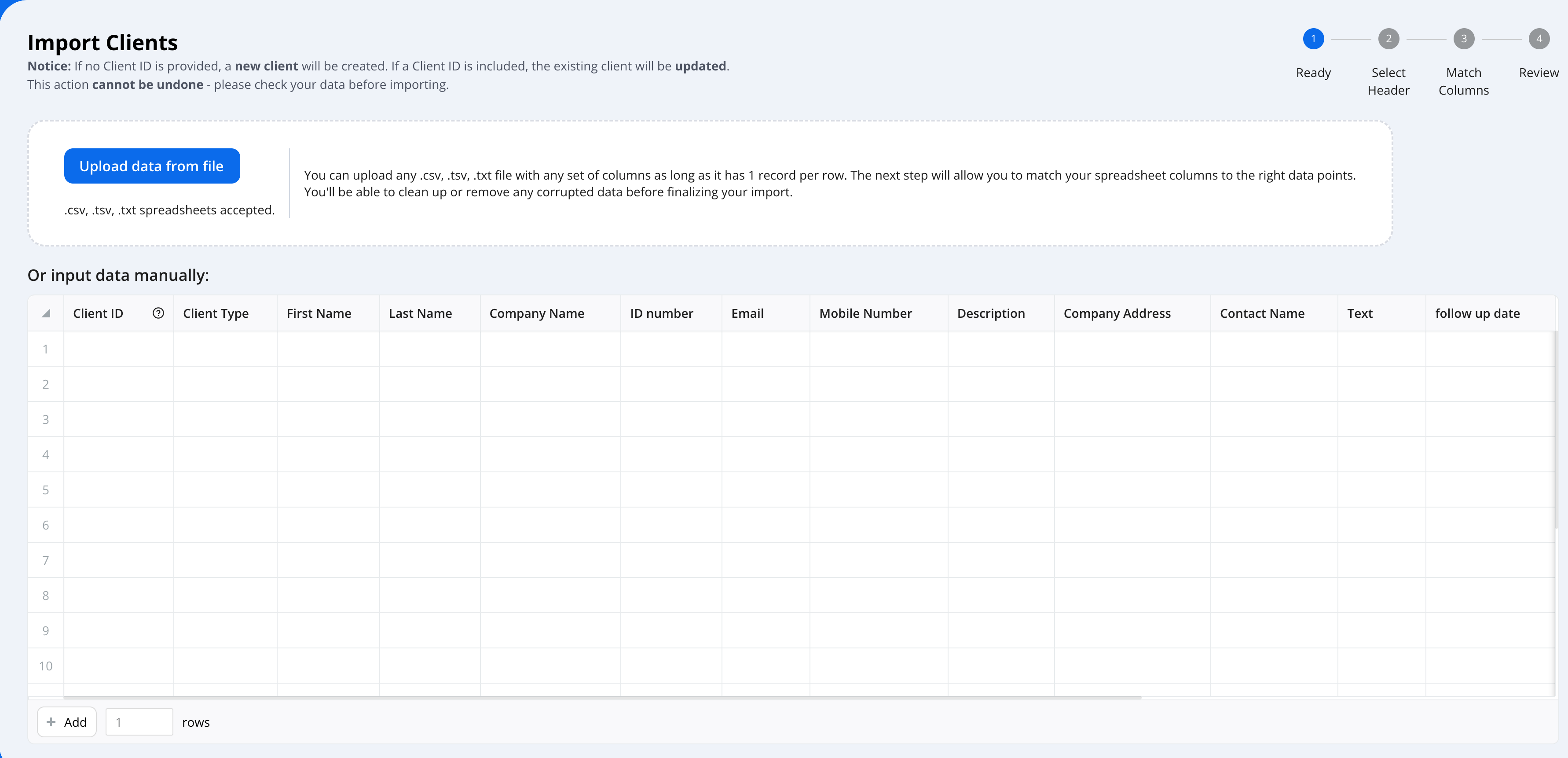Click the Text column header
Viewport: 1568px width, 758px height.
pyautogui.click(x=1382, y=313)
